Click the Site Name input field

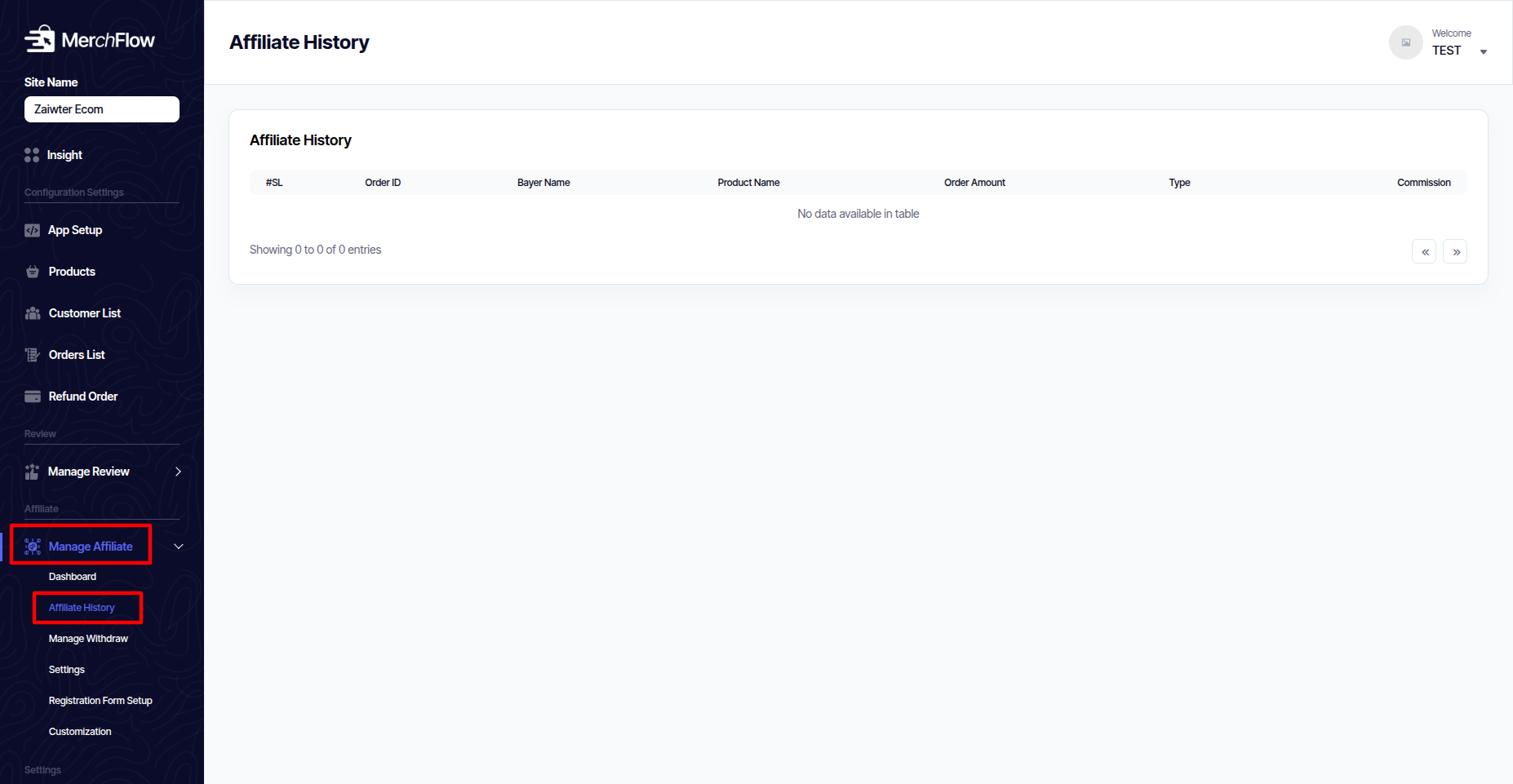coord(102,109)
